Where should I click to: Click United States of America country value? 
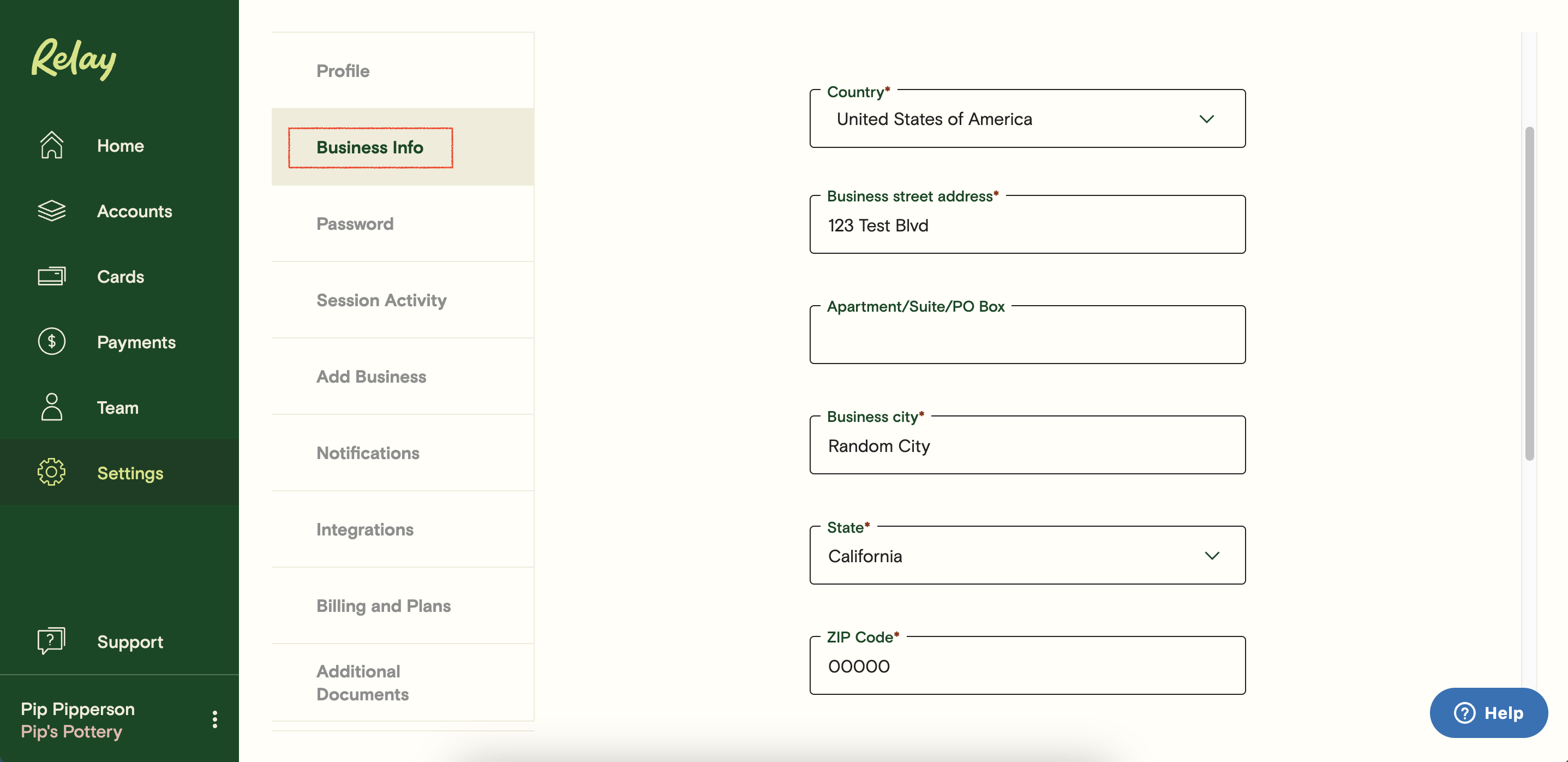(933, 119)
